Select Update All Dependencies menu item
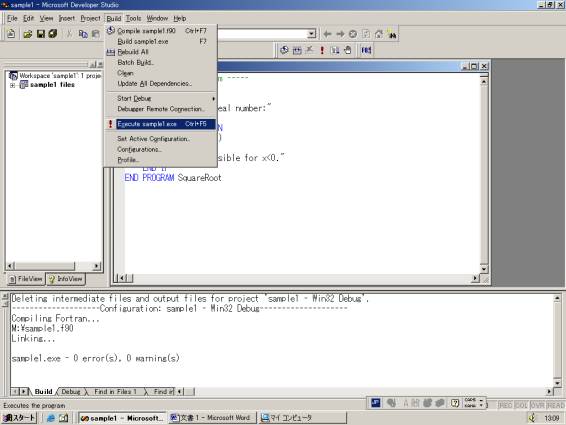This screenshot has height=425, width=566. (161, 83)
